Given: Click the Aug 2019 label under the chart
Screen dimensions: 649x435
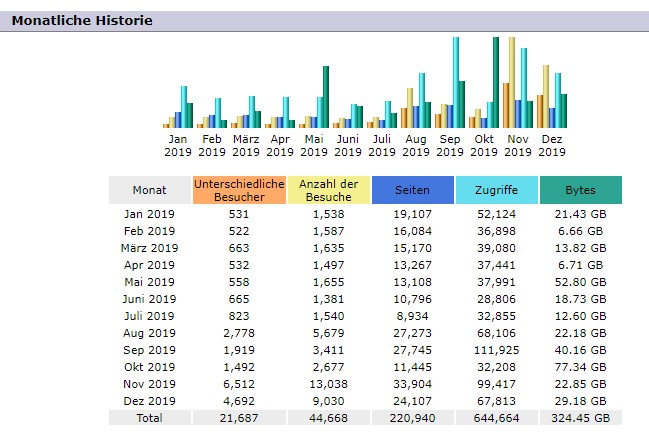Looking at the screenshot, I should click(x=416, y=146).
